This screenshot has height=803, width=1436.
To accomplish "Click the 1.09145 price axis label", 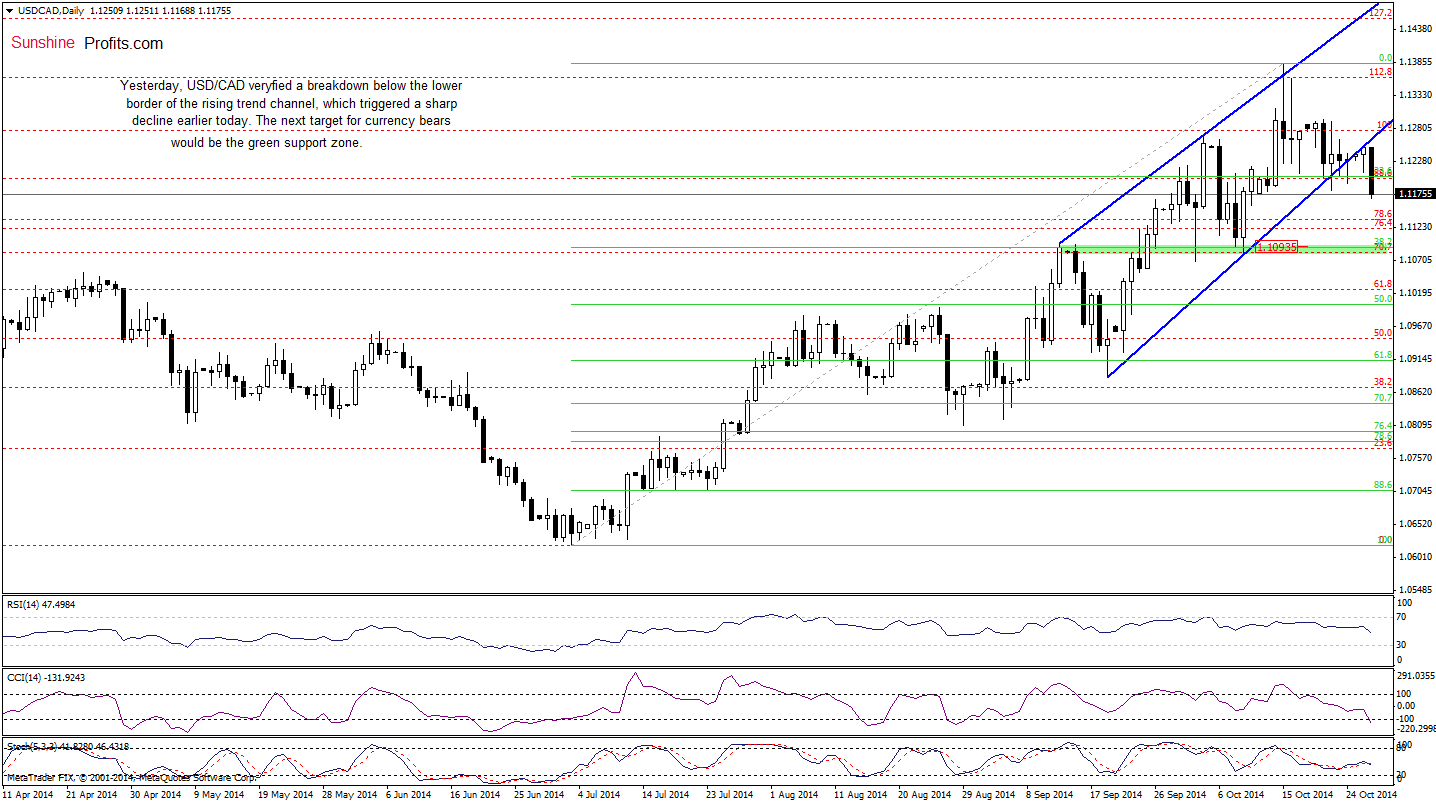I will (x=1415, y=359).
